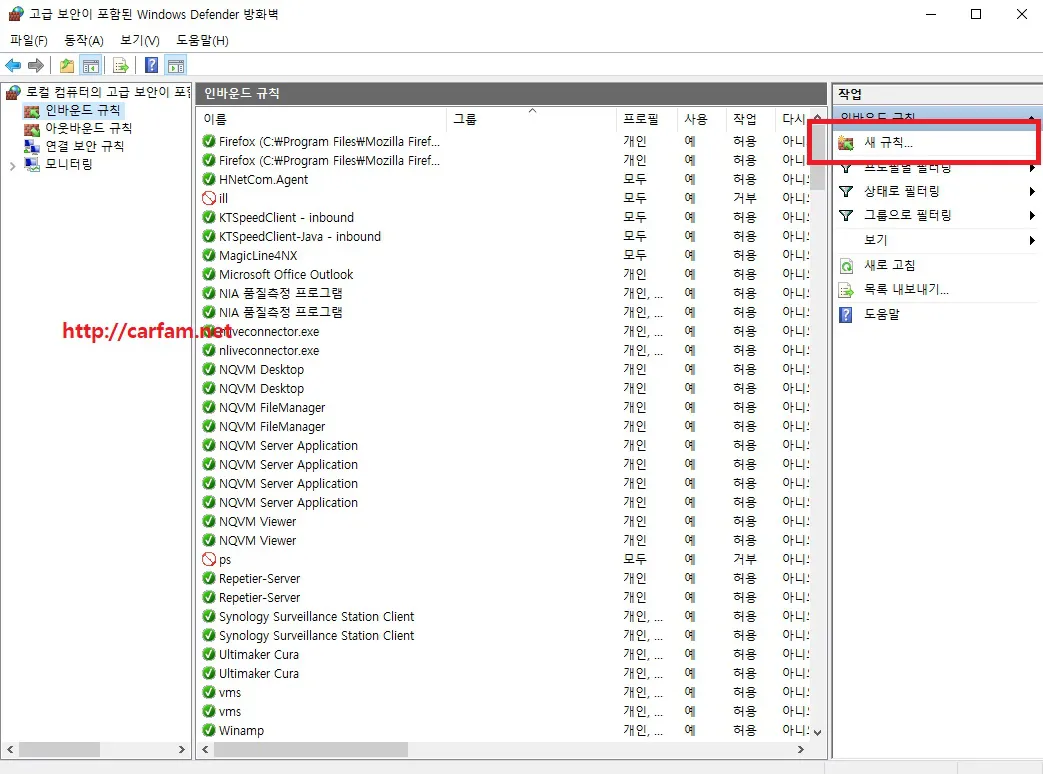Click the funnel icon next to 그룹으로 필터링
This screenshot has width=1043, height=774.
click(846, 215)
